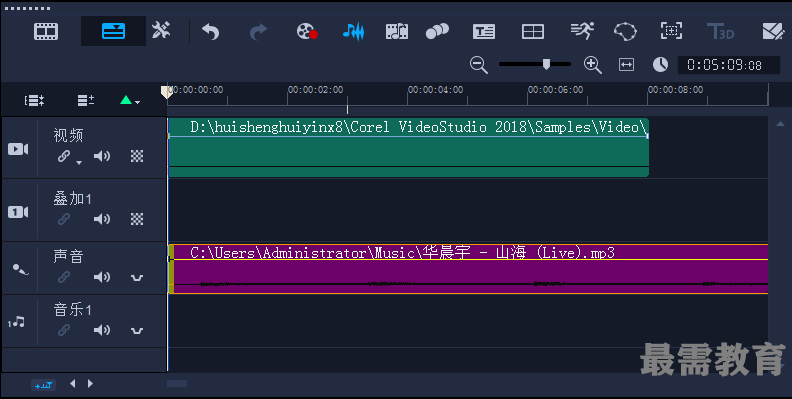Click 00:00:08:00 on the time ruler
The height and width of the screenshot is (399, 792).
click(675, 90)
